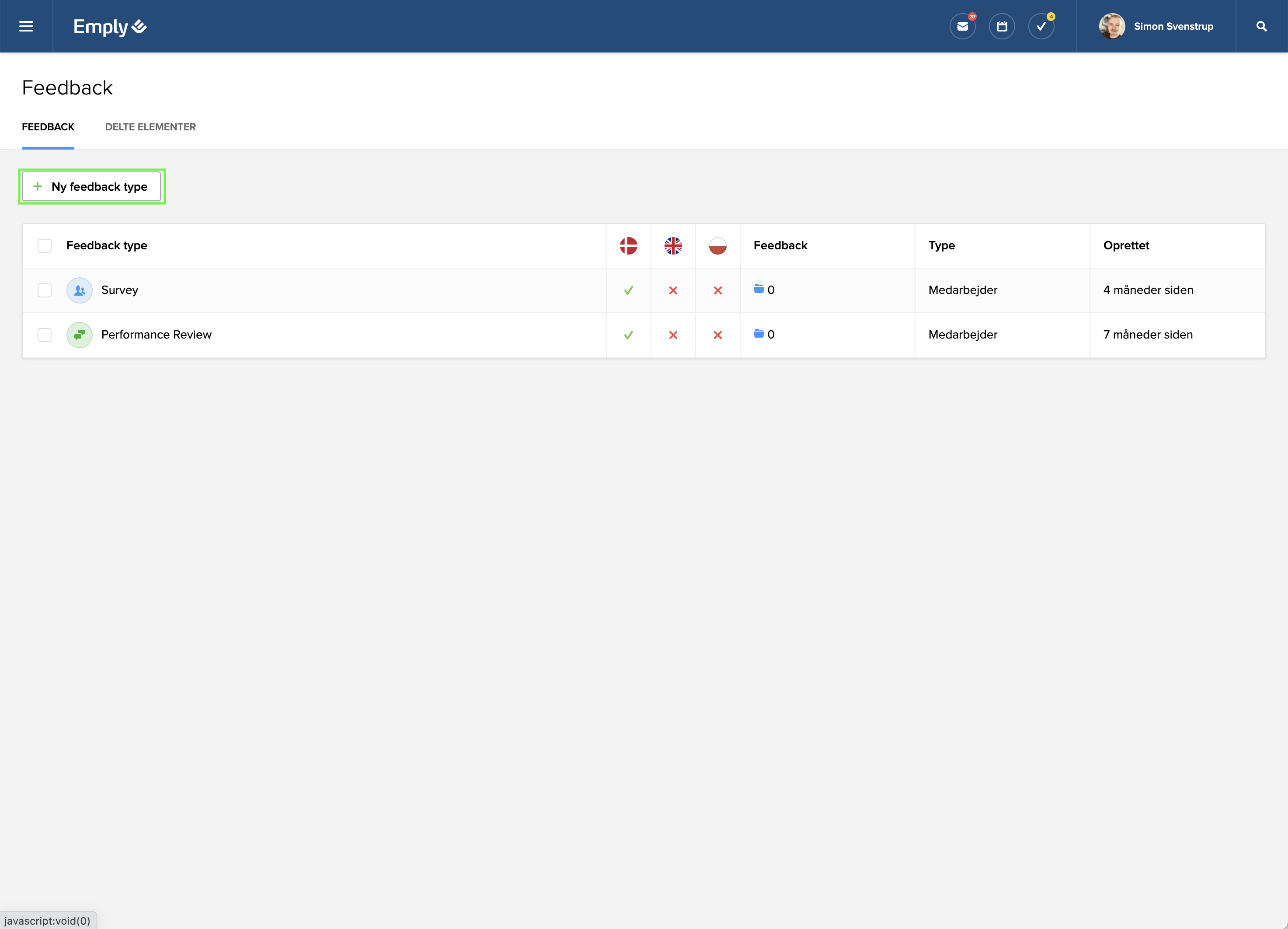Check the Survey row checkbox
The image size is (1288, 929).
[44, 290]
